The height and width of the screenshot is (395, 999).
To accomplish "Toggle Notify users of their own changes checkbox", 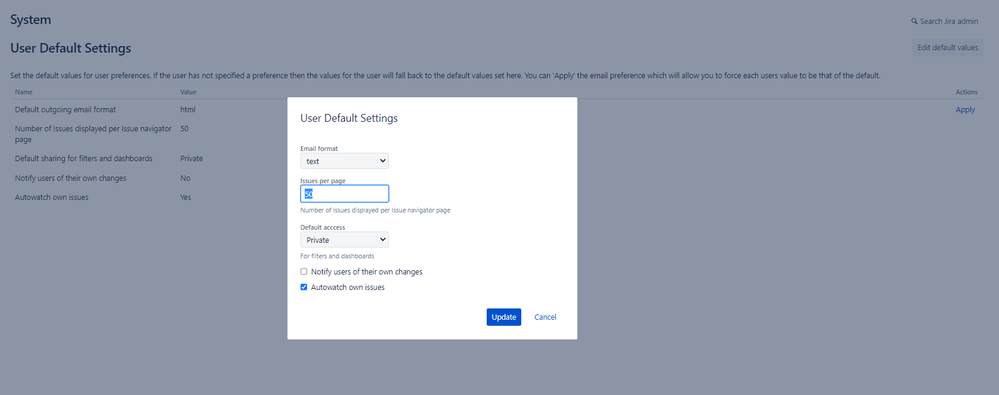I will pyautogui.click(x=304, y=272).
